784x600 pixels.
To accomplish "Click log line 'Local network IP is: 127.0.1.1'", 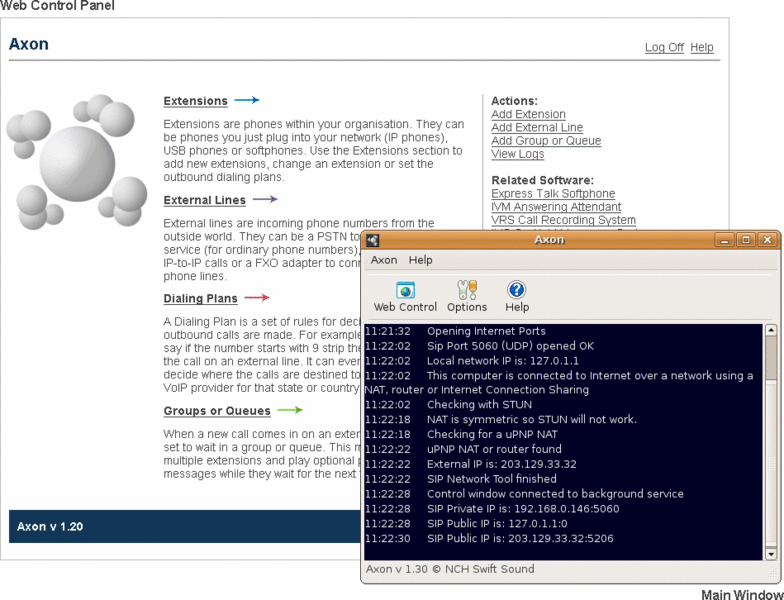I will coord(502,361).
